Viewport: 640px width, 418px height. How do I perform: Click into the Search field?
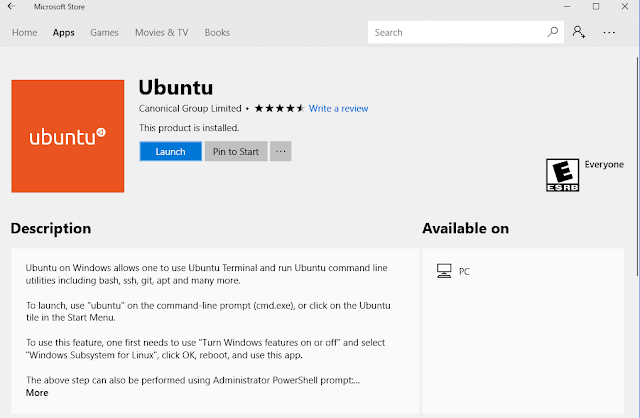(455, 32)
